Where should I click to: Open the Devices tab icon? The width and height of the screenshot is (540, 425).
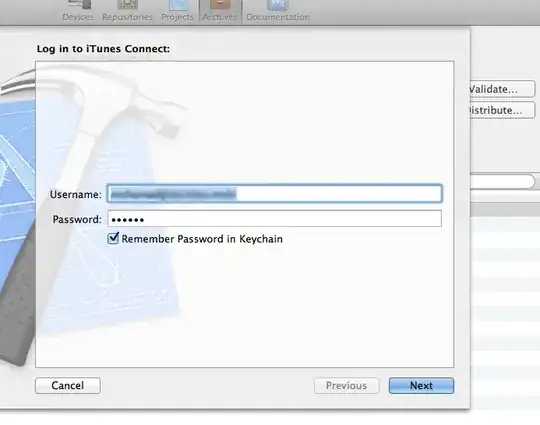coord(80,4)
